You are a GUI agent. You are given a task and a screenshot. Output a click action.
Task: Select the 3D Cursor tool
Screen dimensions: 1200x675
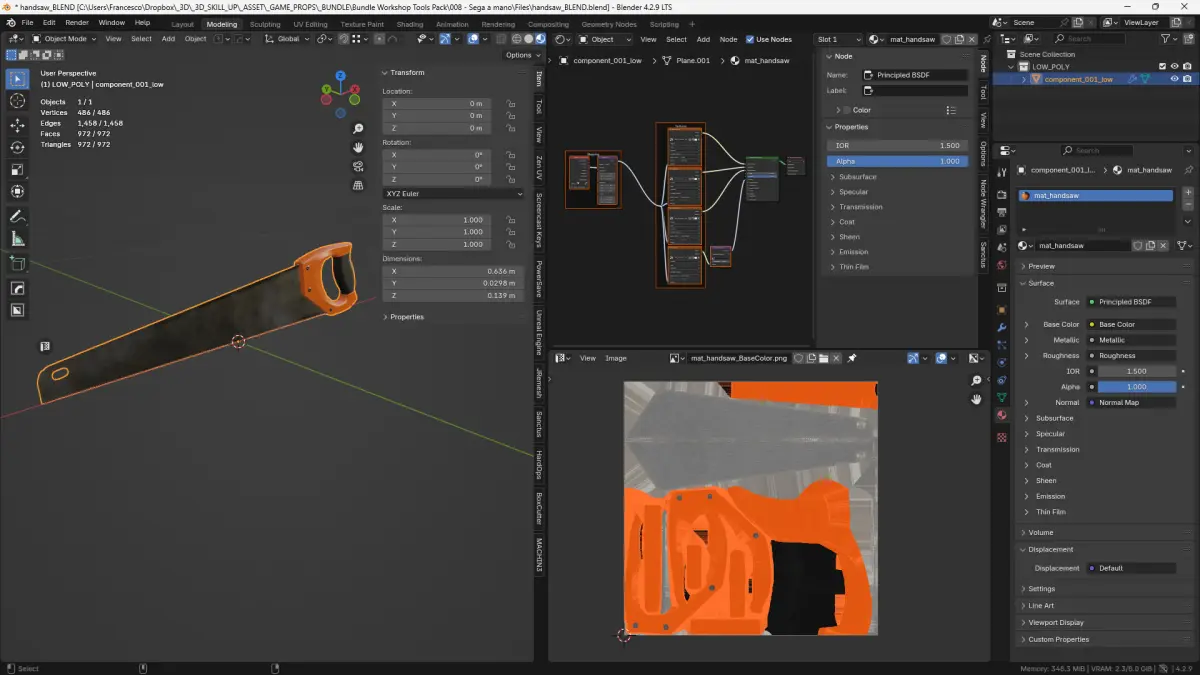tap(17, 101)
